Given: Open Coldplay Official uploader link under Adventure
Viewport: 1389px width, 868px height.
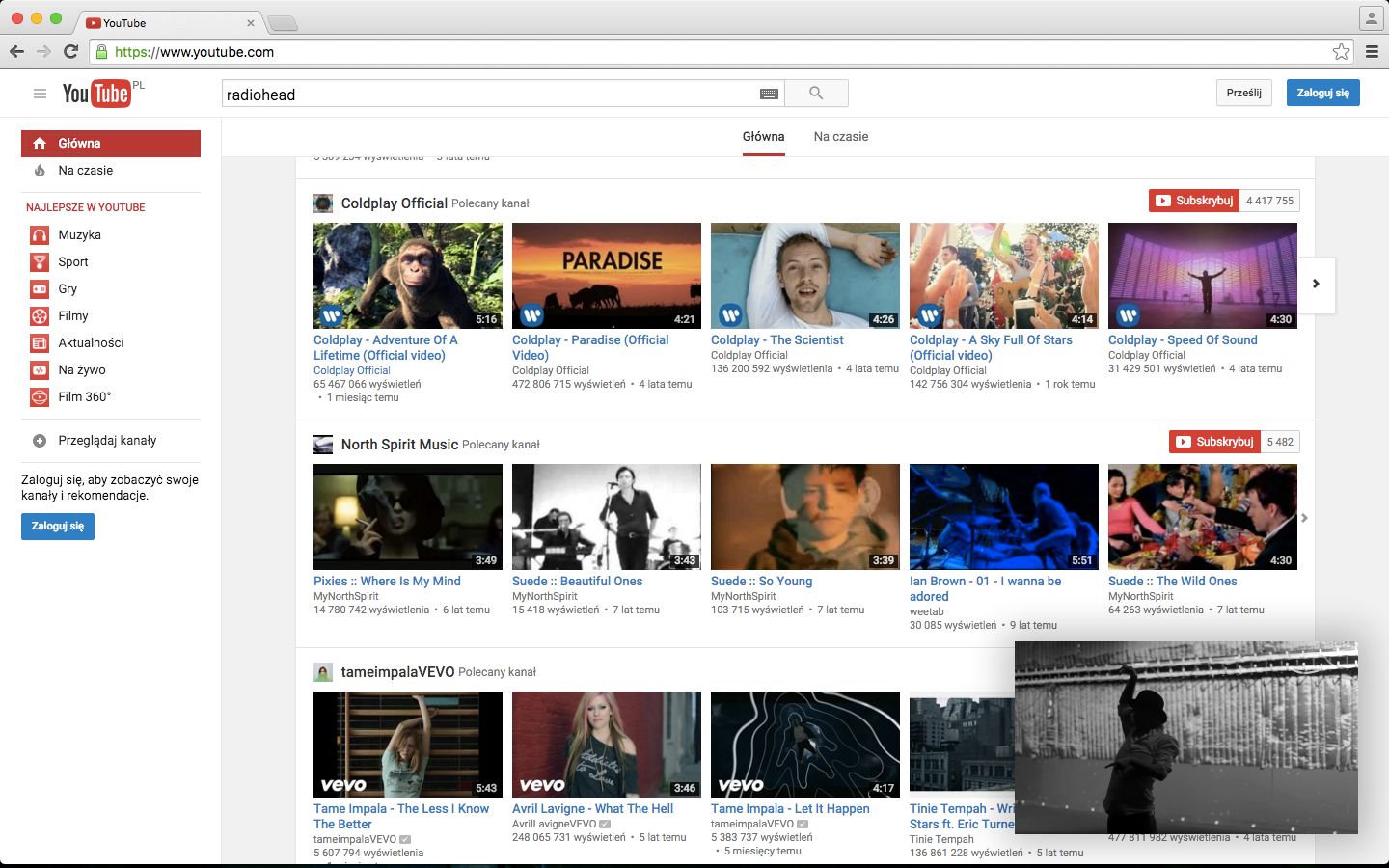Looking at the screenshot, I should click(x=352, y=370).
